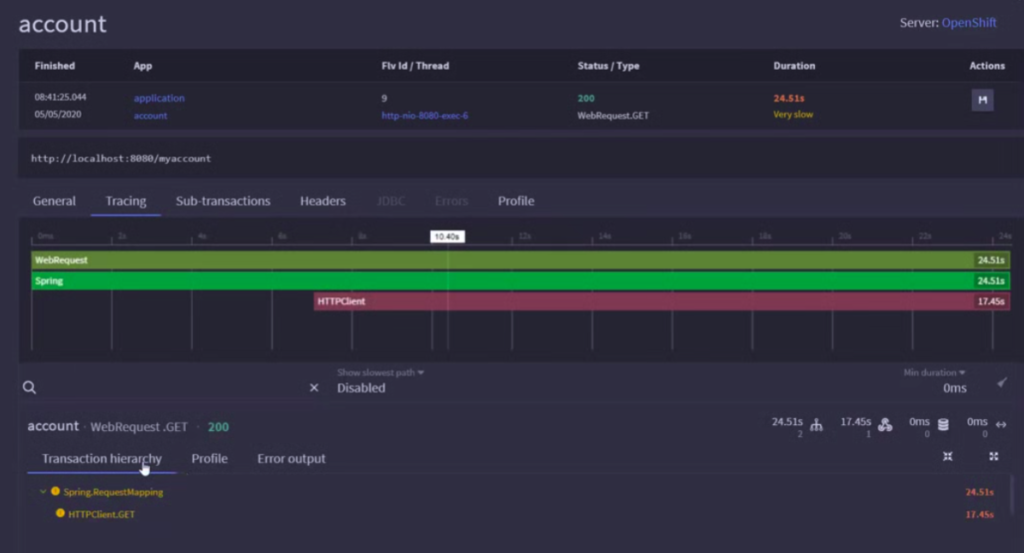Click the 10.40s timeline marker
The width and height of the screenshot is (1024, 553).
click(447, 236)
